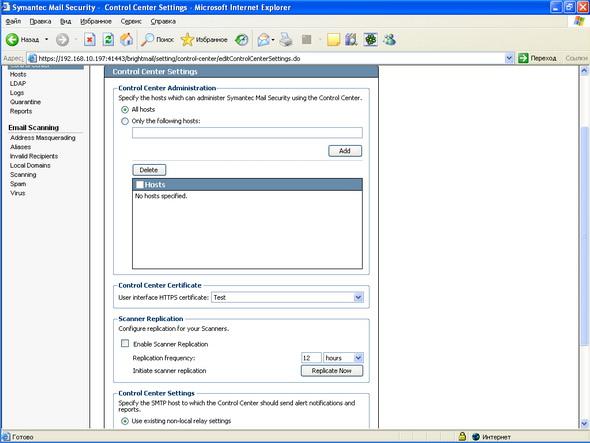The image size is (590, 443).
Task: Open the Mail envelope icon
Action: 263,40
